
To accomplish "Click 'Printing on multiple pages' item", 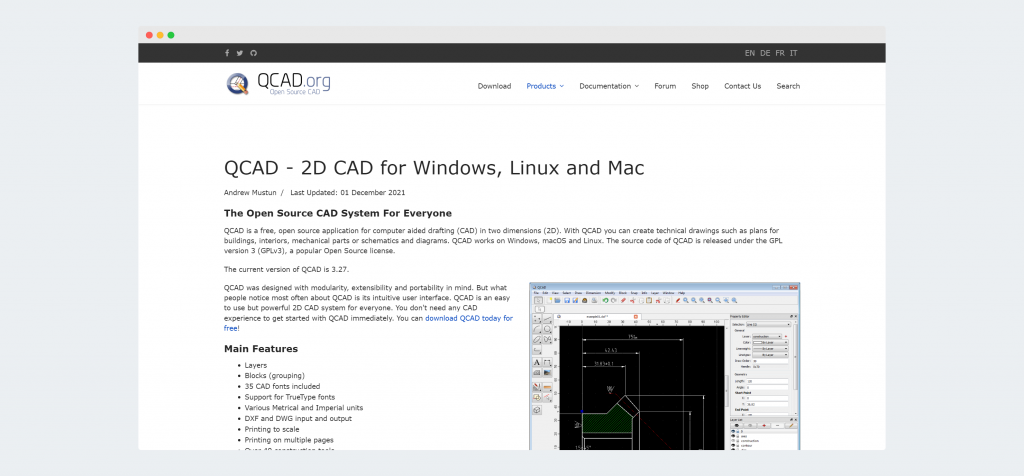I will click(x=289, y=440).
